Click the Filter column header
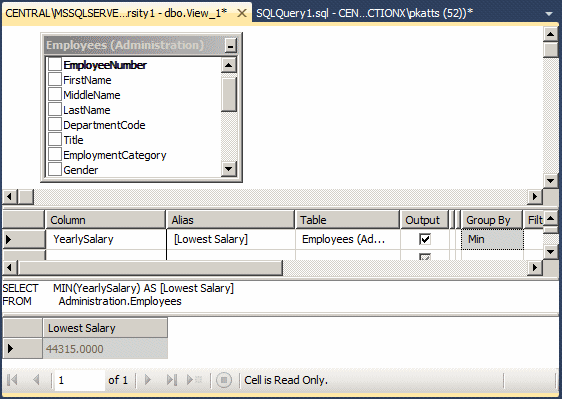The image size is (562, 399). [534, 220]
